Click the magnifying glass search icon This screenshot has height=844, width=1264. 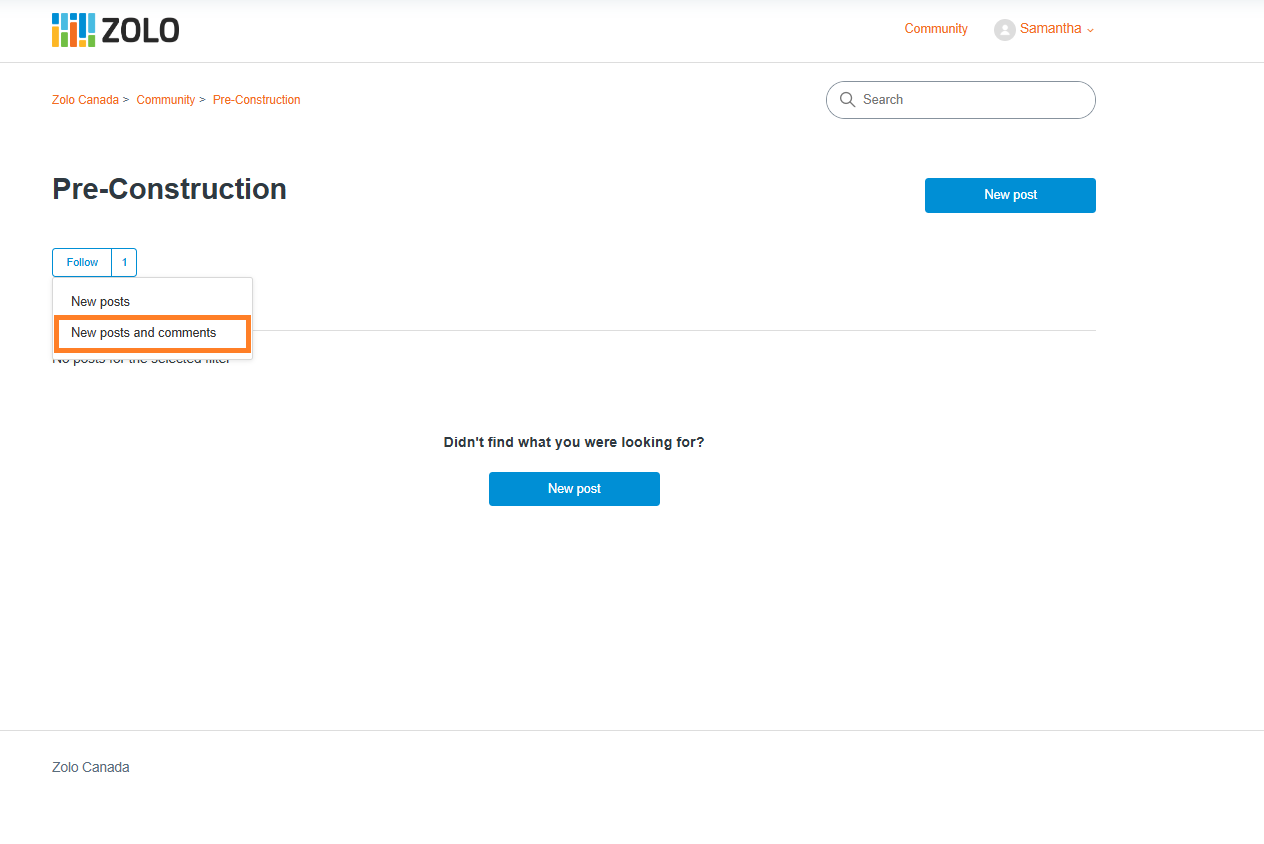[847, 99]
